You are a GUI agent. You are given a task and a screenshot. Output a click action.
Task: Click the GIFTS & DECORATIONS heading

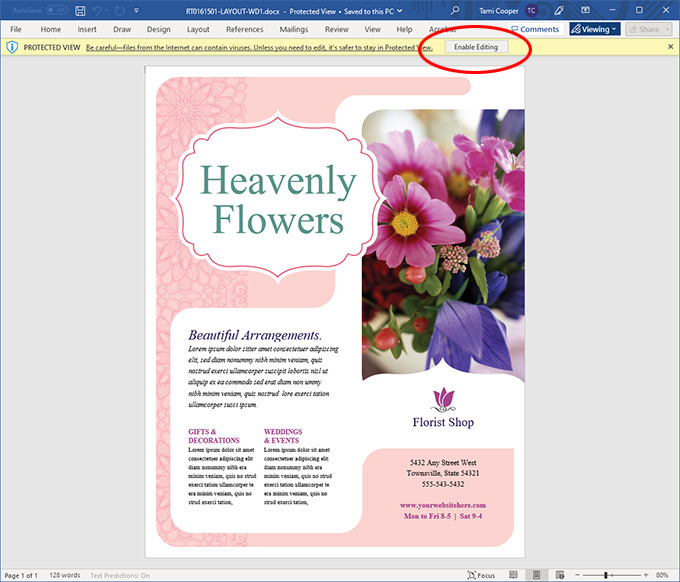(214, 436)
